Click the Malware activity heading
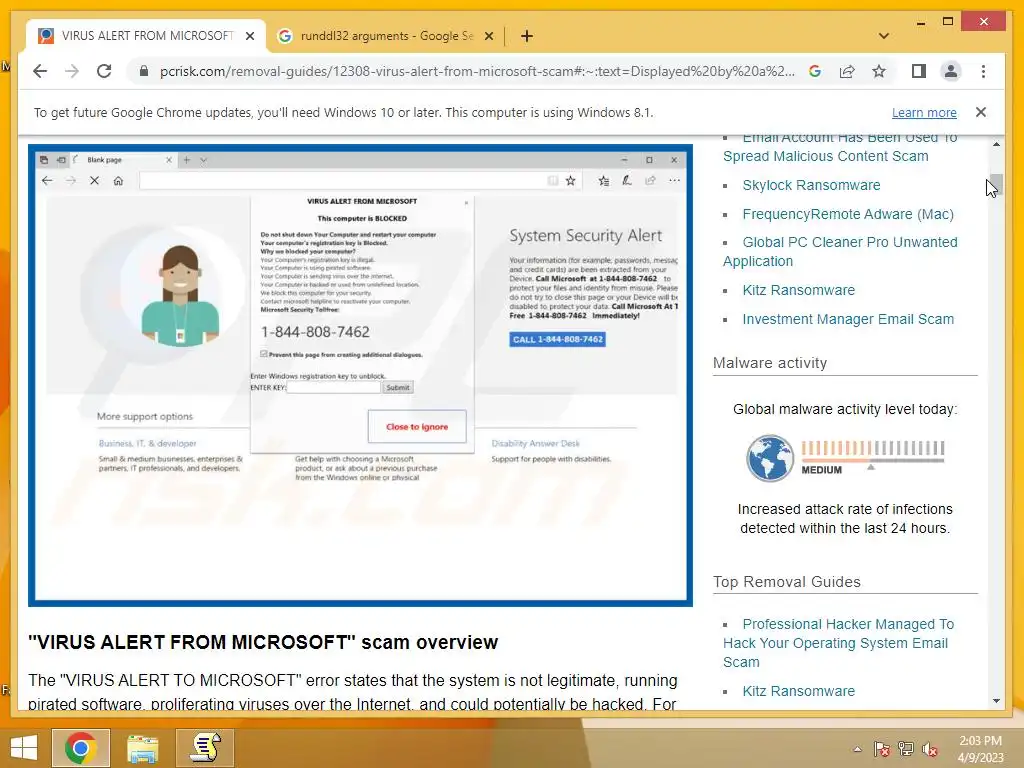This screenshot has width=1024, height=768. tap(770, 363)
